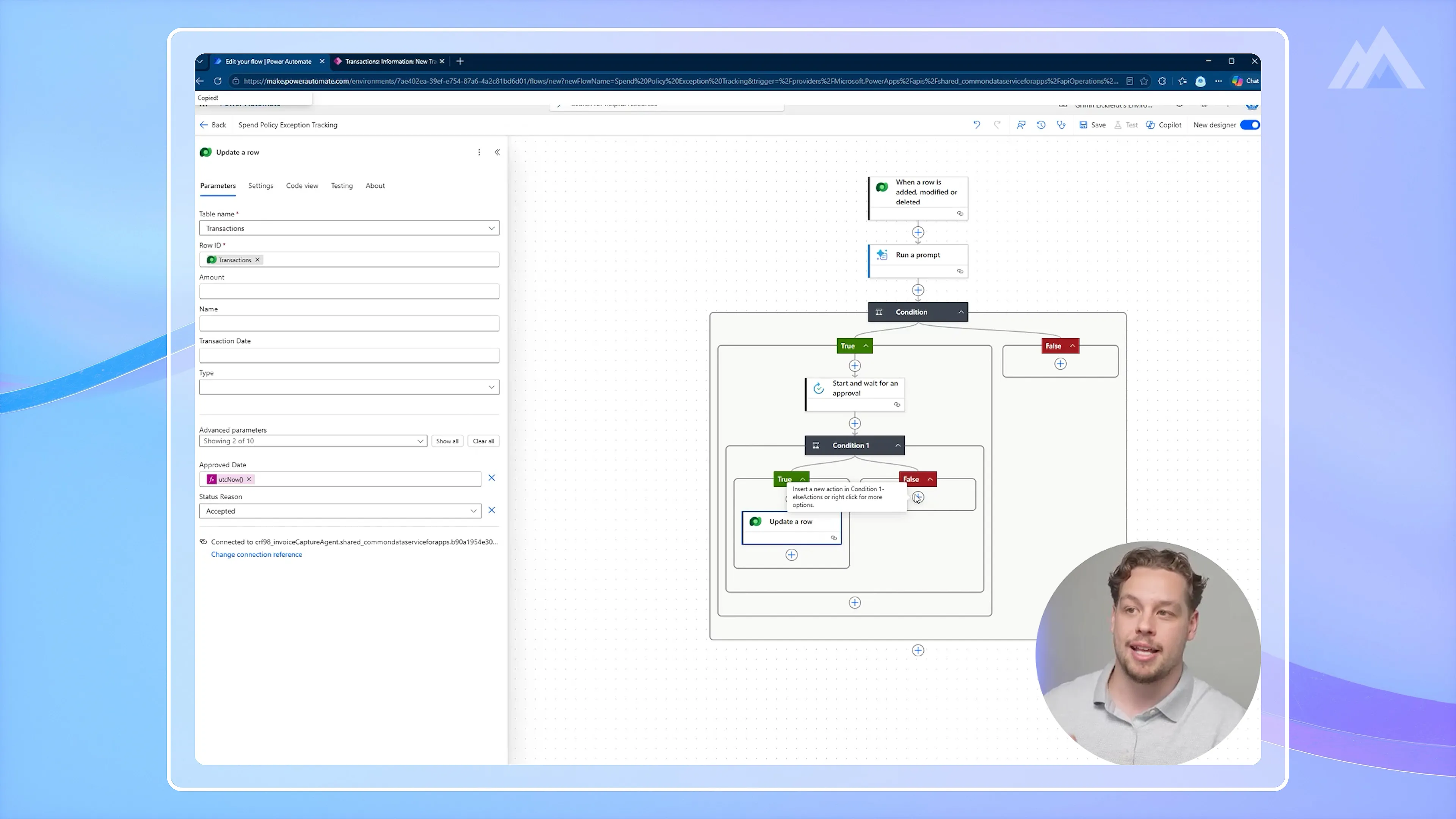Viewport: 1456px width, 819px height.
Task: Click the browser address bar URL
Action: click(681, 81)
